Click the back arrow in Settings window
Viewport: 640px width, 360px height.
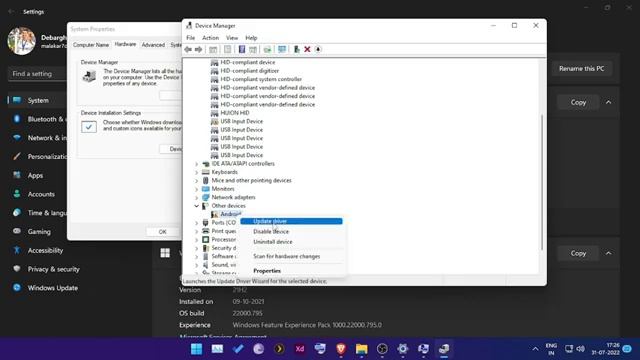11,12
